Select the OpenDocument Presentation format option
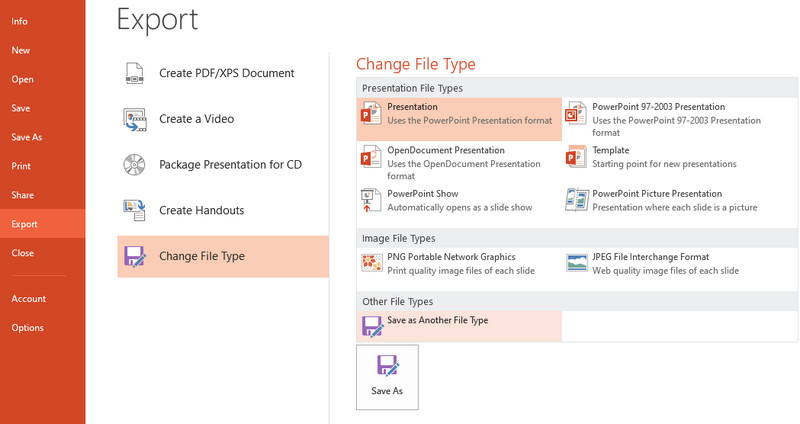The height and width of the screenshot is (424, 800). [459, 163]
